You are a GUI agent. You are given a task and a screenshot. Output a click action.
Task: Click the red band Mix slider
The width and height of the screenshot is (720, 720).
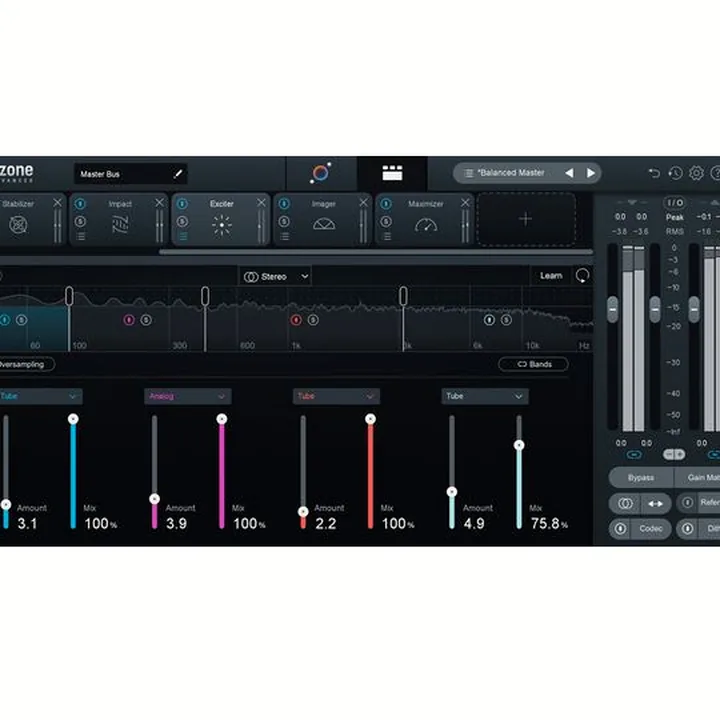coord(370,473)
